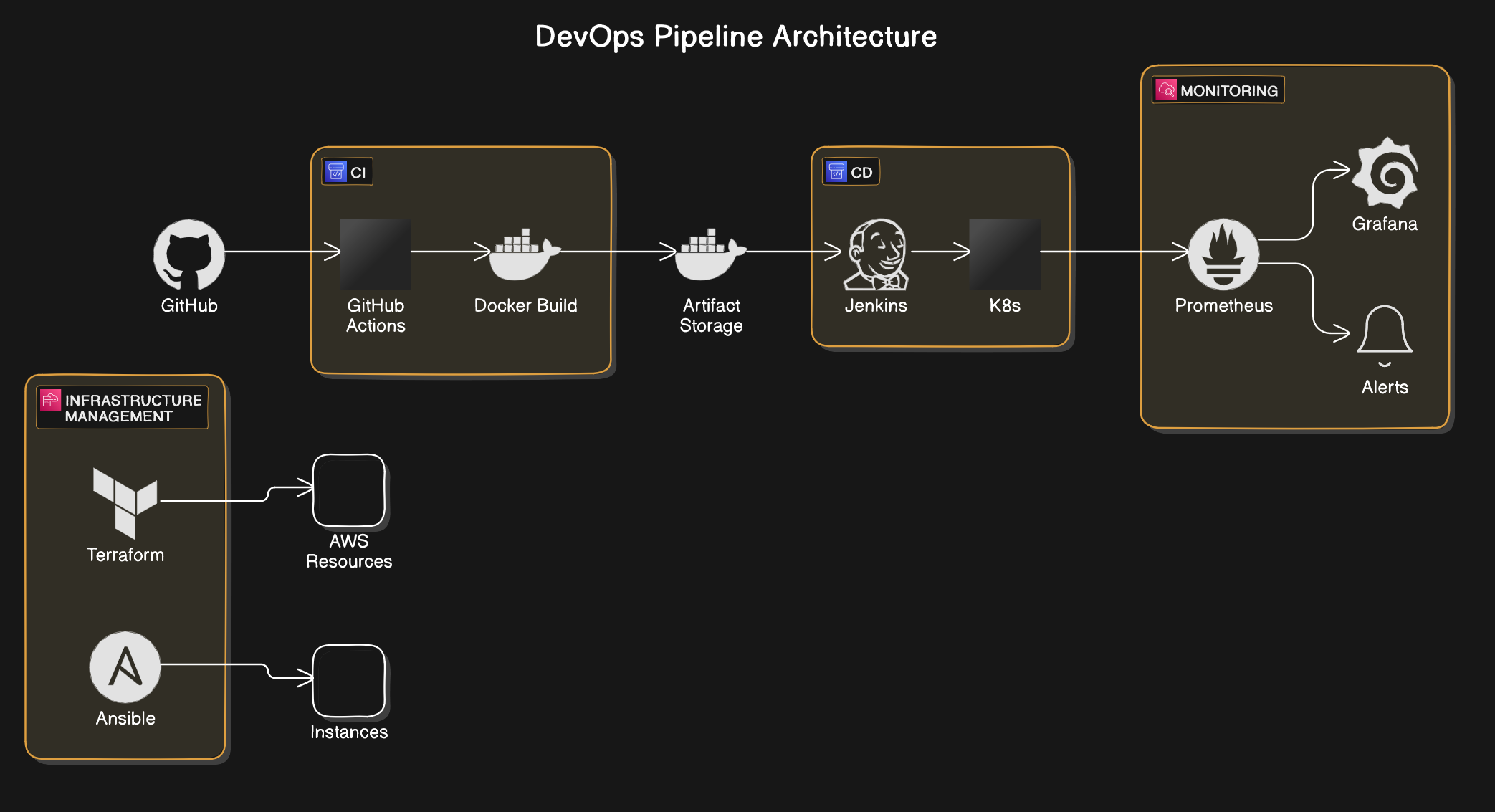Viewport: 1495px width, 812px height.
Task: Select the Artifact Storage text label
Action: click(x=711, y=315)
